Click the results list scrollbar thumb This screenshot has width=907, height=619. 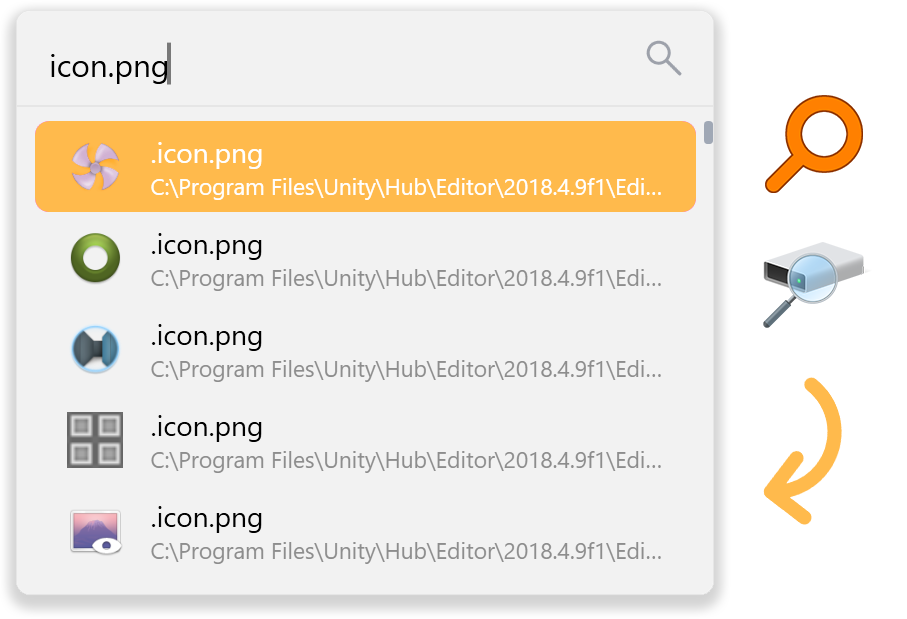click(x=708, y=132)
